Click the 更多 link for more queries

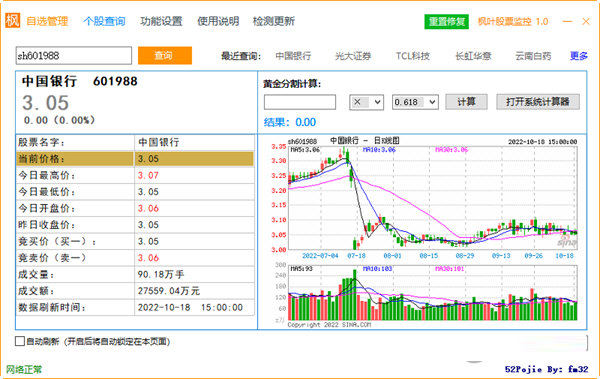[579, 56]
